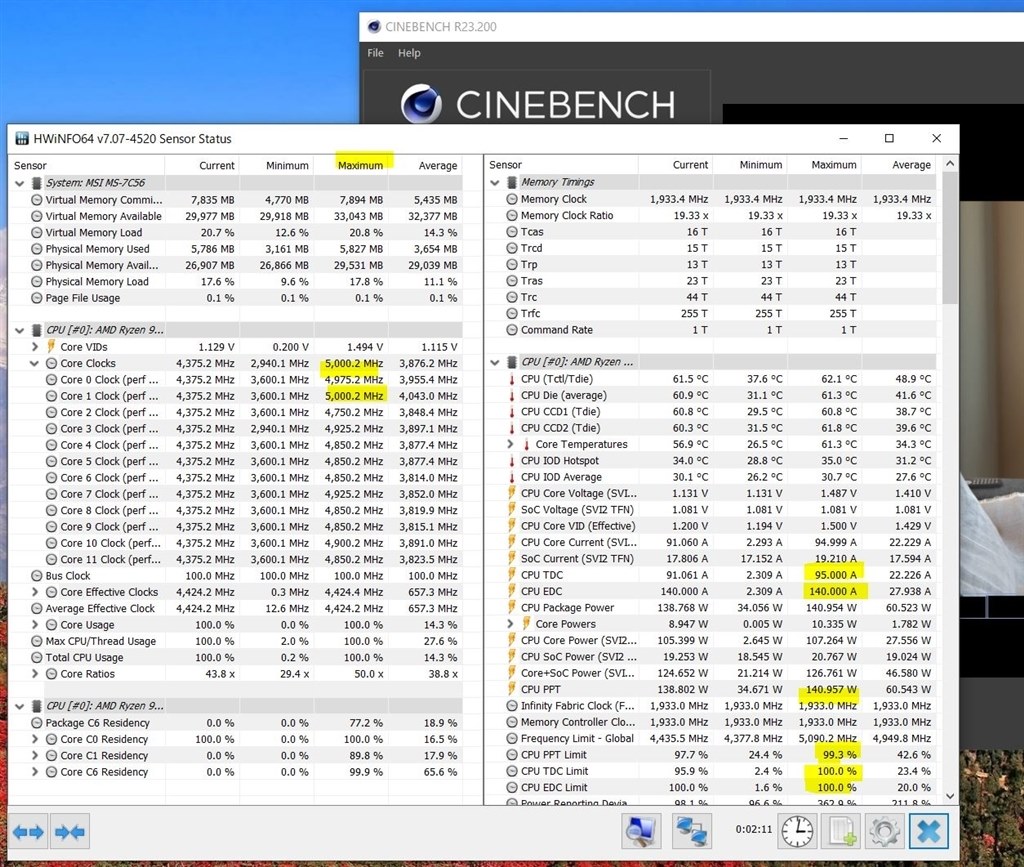Click the 5,000.2 MHz Core Clocks maximum value
The width and height of the screenshot is (1024, 867).
[354, 363]
